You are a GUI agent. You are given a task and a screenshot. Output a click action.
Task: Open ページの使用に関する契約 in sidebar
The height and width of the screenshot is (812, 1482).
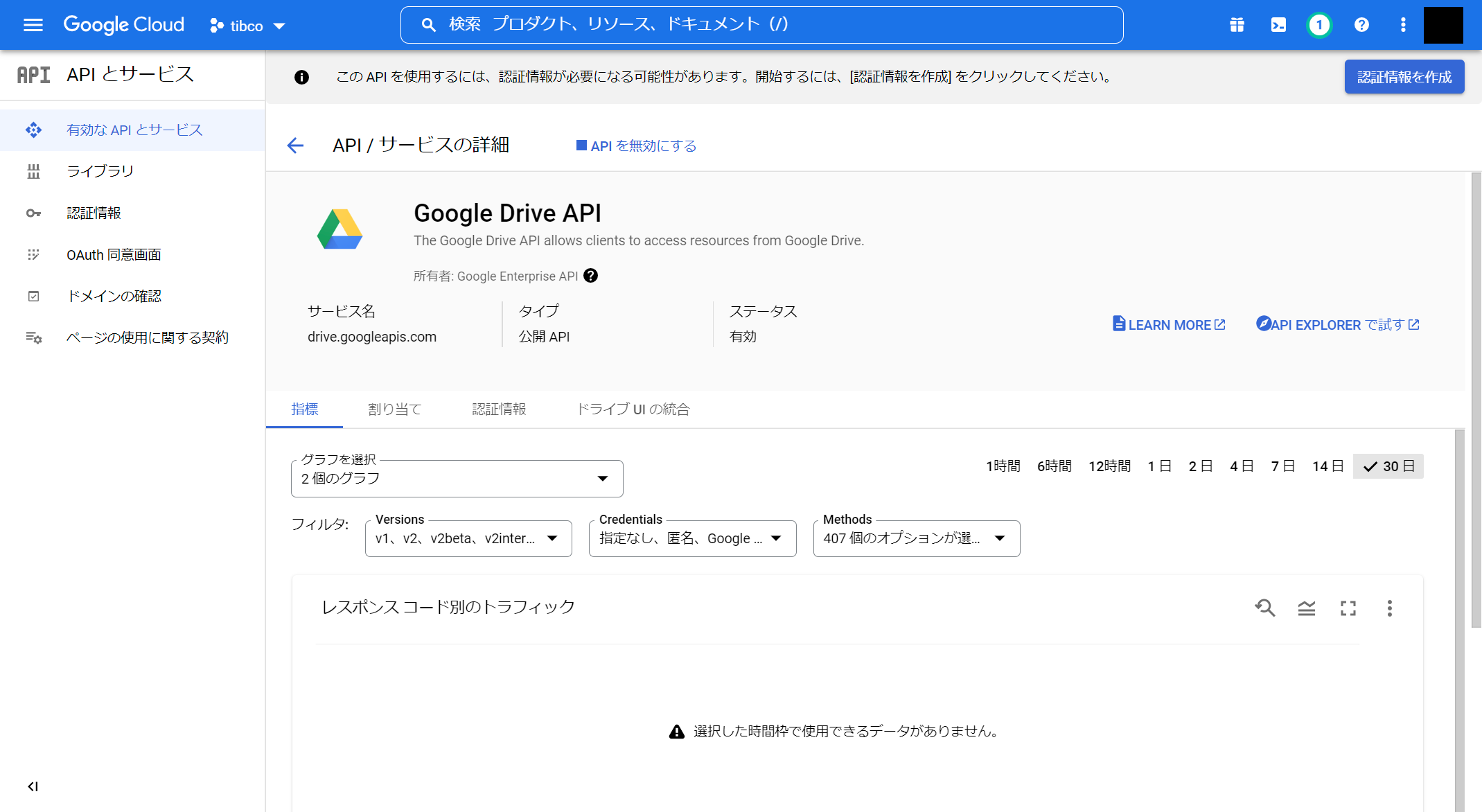coord(132,337)
